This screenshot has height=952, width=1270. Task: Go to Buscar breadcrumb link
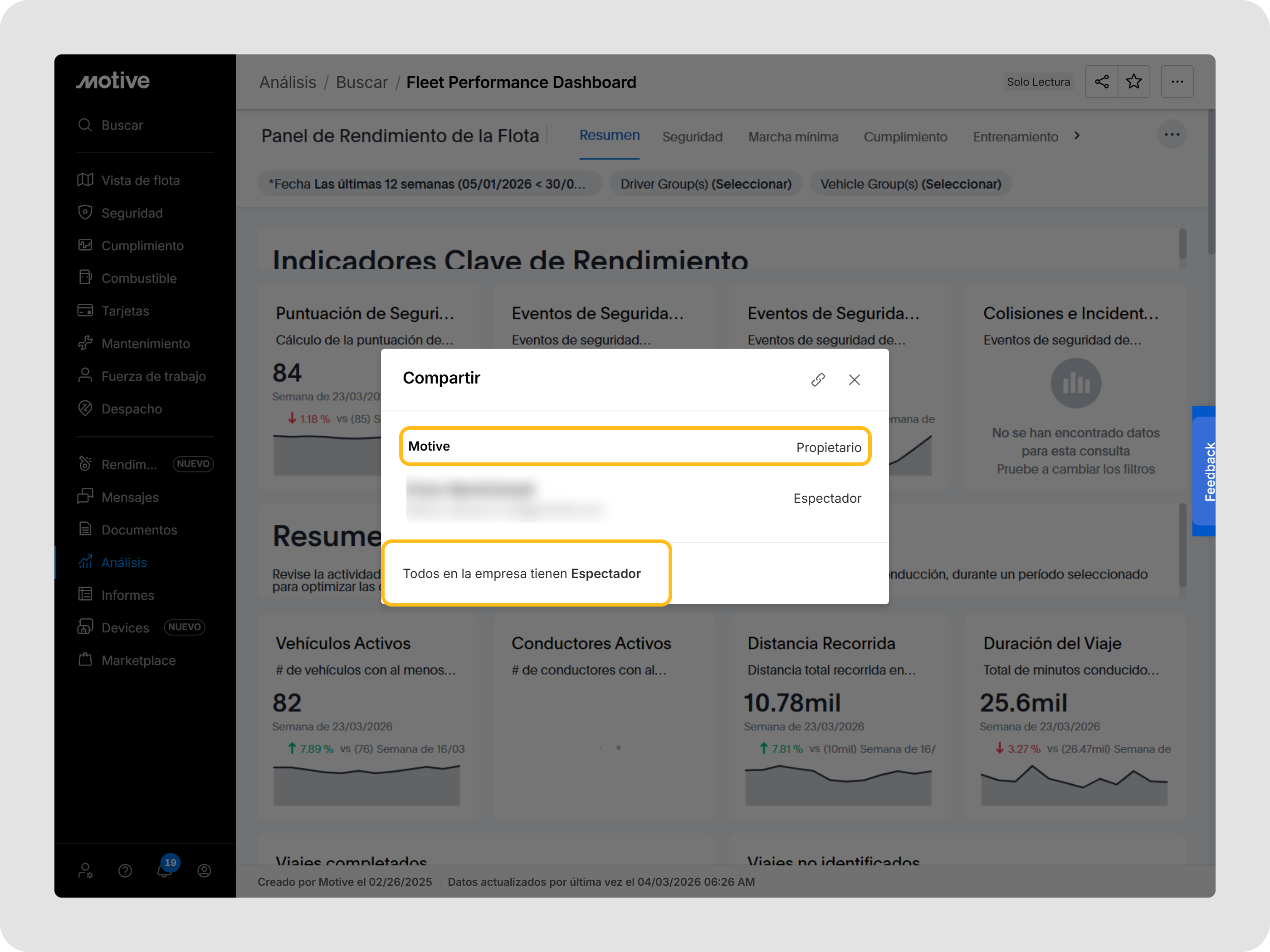click(x=361, y=82)
